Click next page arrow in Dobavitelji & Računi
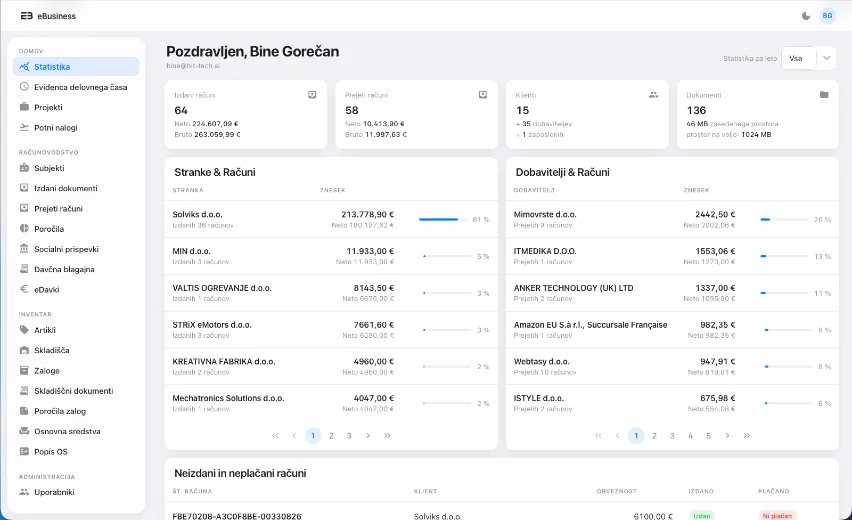 [x=728, y=436]
